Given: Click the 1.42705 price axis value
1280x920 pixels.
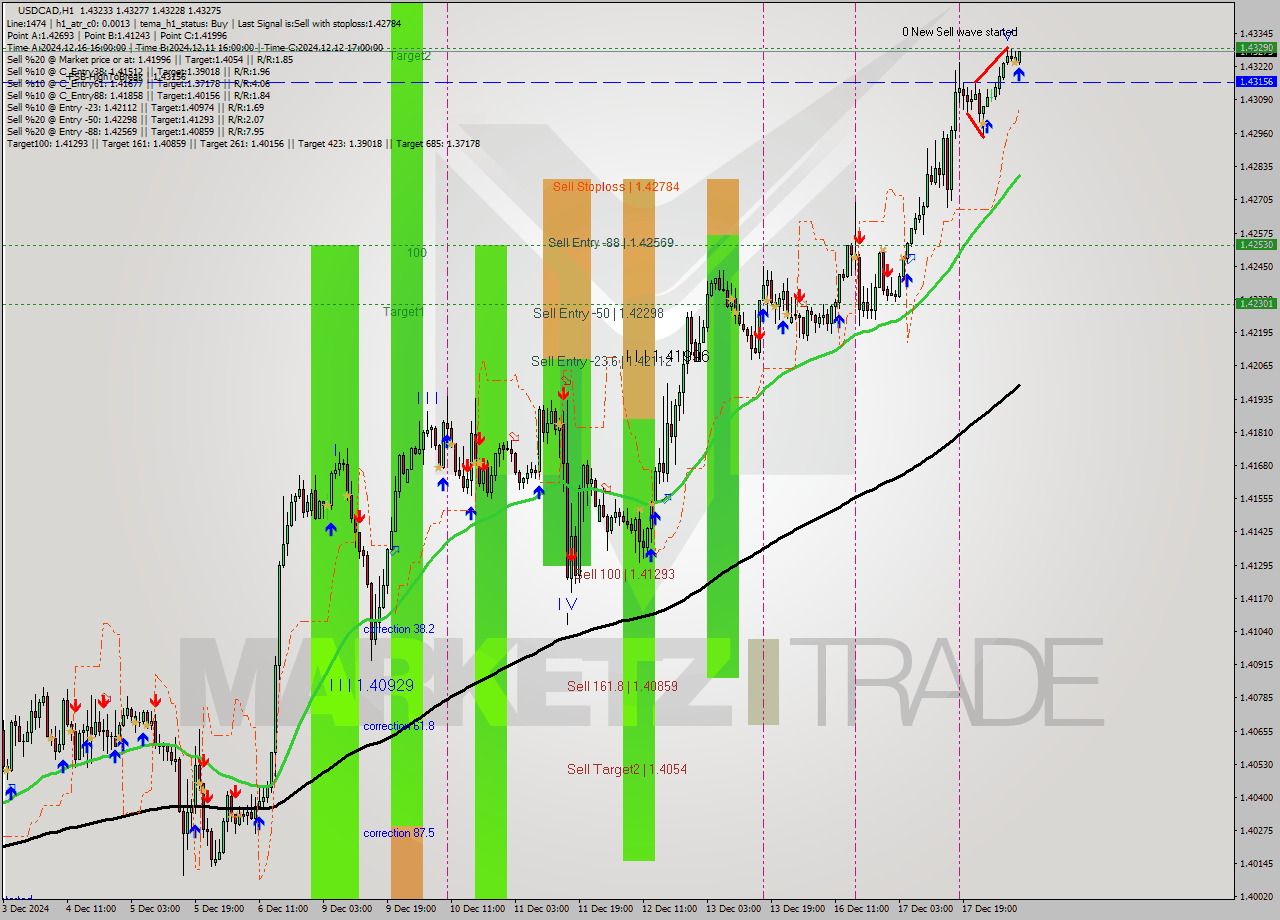Looking at the screenshot, I should (1256, 200).
